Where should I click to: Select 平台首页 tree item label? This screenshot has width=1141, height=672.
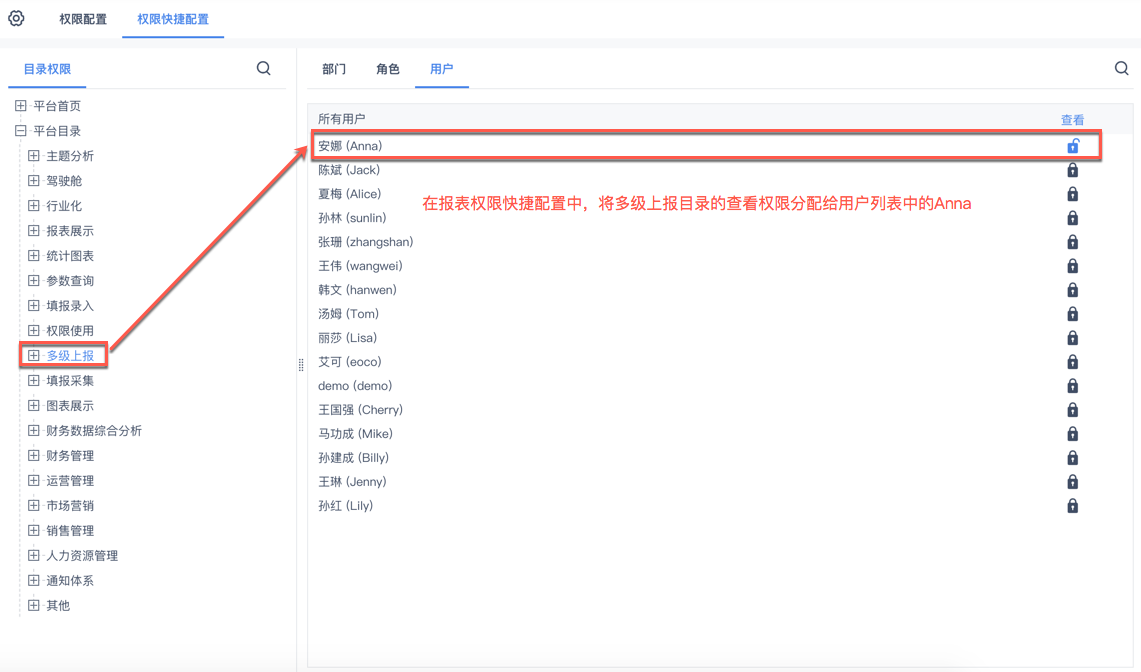[x=57, y=106]
